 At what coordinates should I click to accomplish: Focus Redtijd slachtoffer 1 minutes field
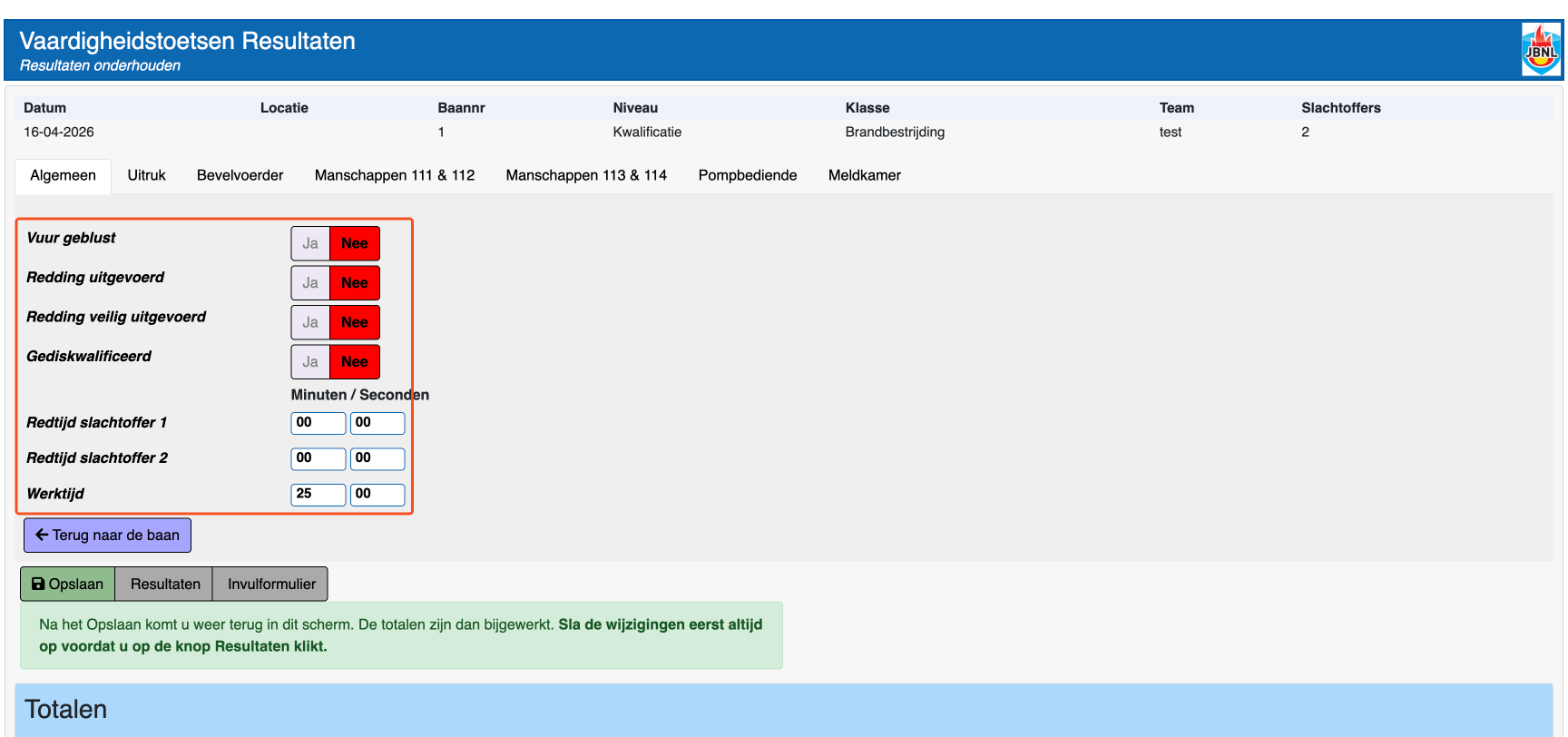[x=318, y=423]
